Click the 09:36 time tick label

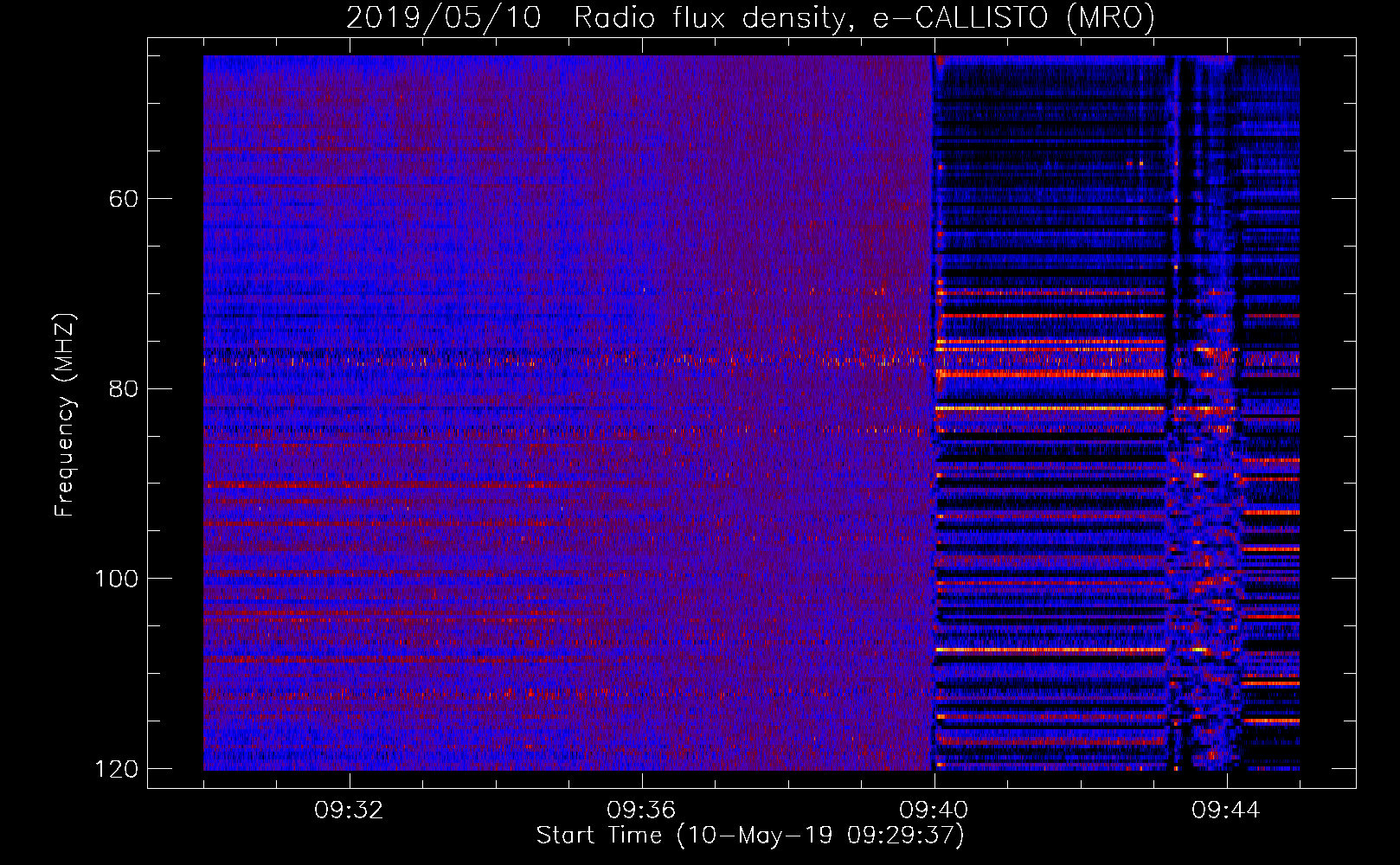(641, 811)
